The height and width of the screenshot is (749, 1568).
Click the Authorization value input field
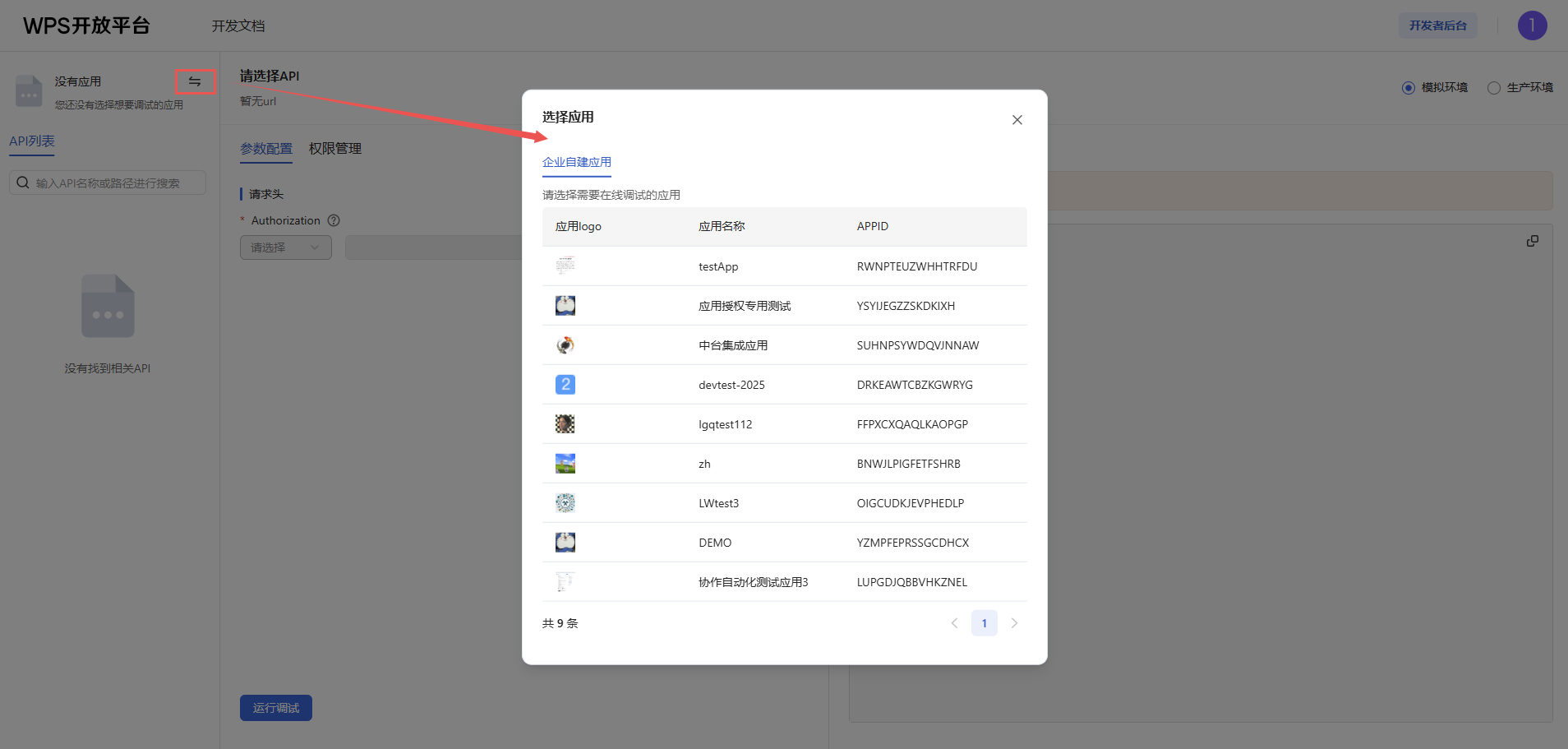point(433,247)
